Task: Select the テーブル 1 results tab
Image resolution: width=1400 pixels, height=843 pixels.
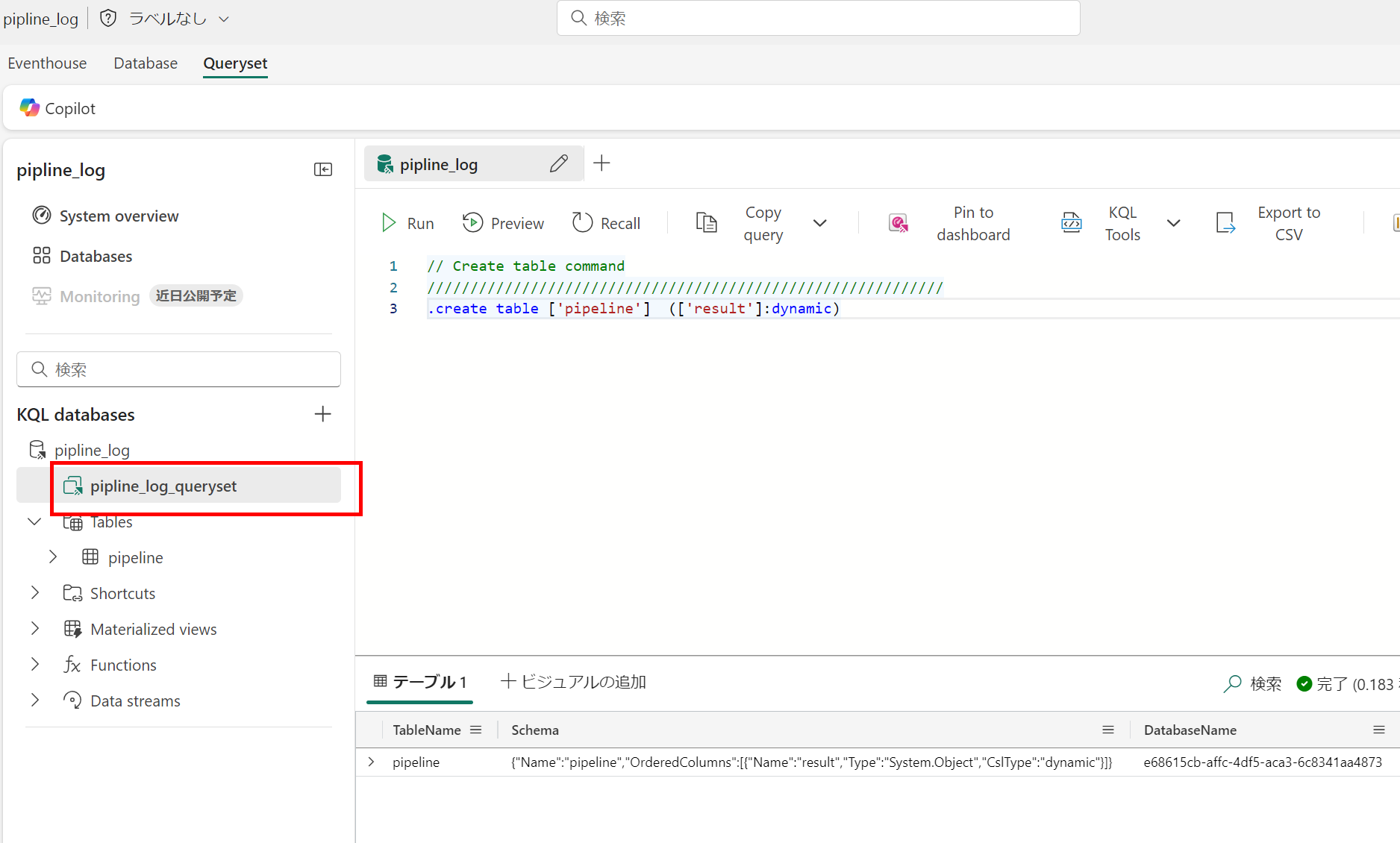Action: click(419, 682)
